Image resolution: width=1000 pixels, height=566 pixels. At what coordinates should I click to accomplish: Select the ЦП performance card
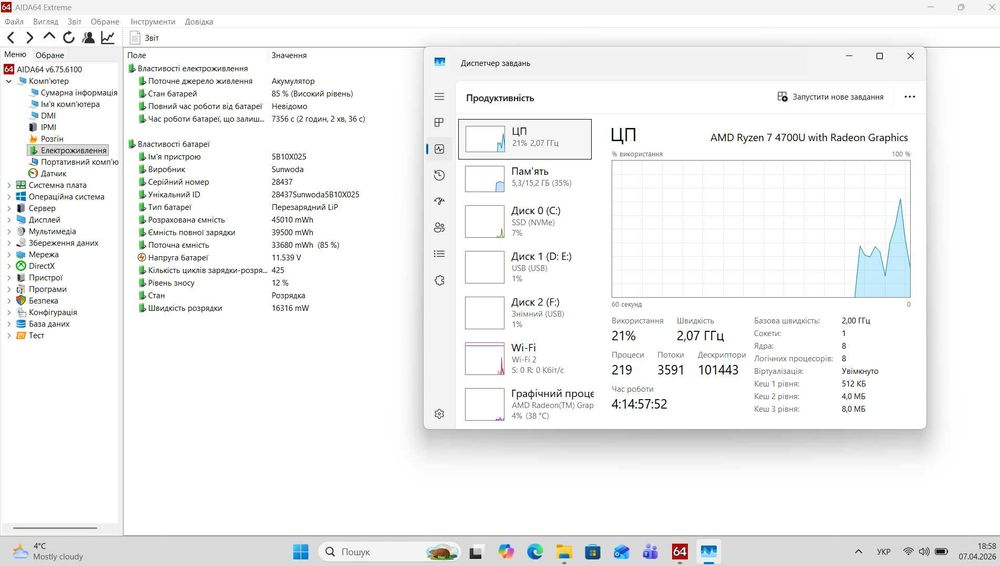point(525,139)
